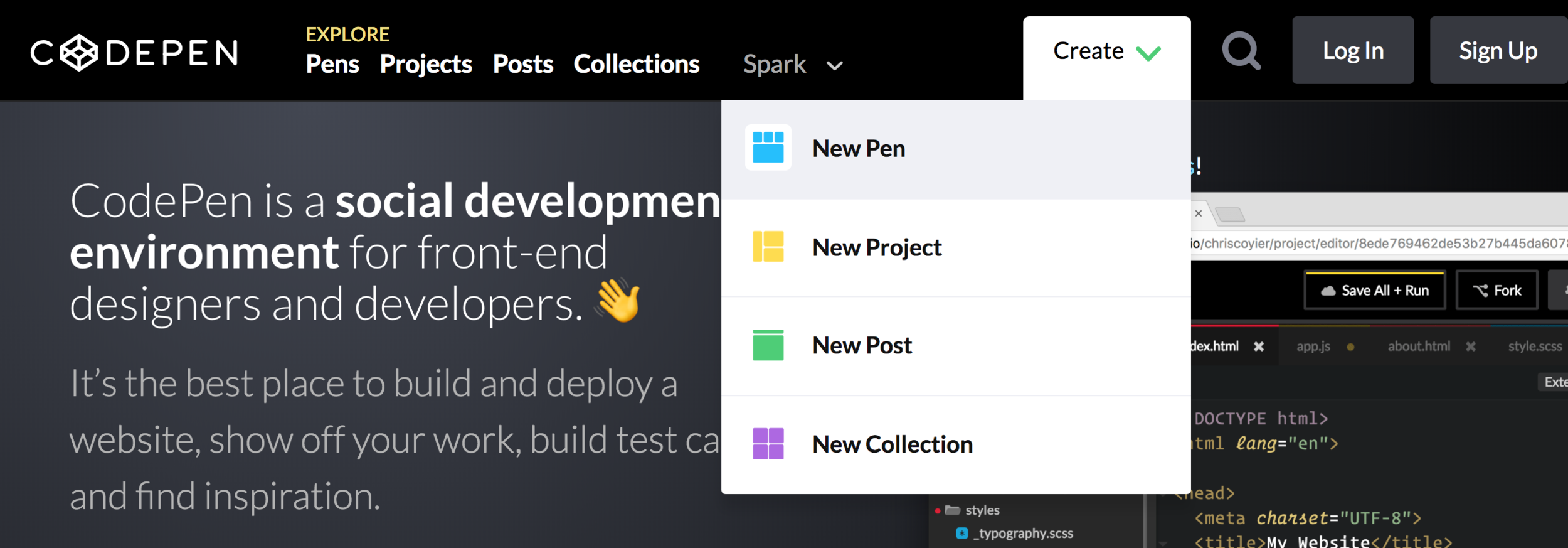Click the green New Post icon
This screenshot has width=1568, height=548.
tap(768, 345)
